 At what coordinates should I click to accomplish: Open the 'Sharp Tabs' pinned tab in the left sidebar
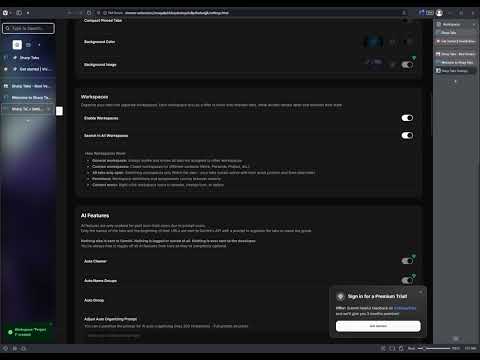tap(28, 58)
